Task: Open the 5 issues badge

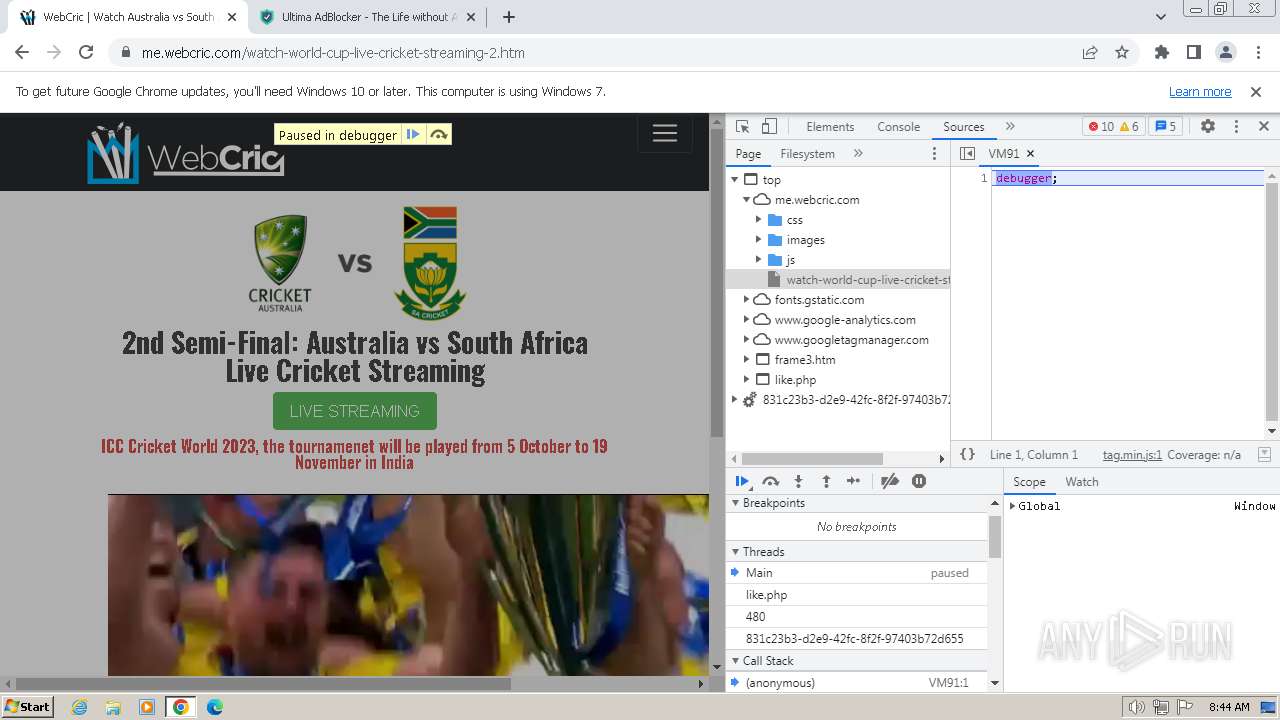Action: [x=1166, y=127]
